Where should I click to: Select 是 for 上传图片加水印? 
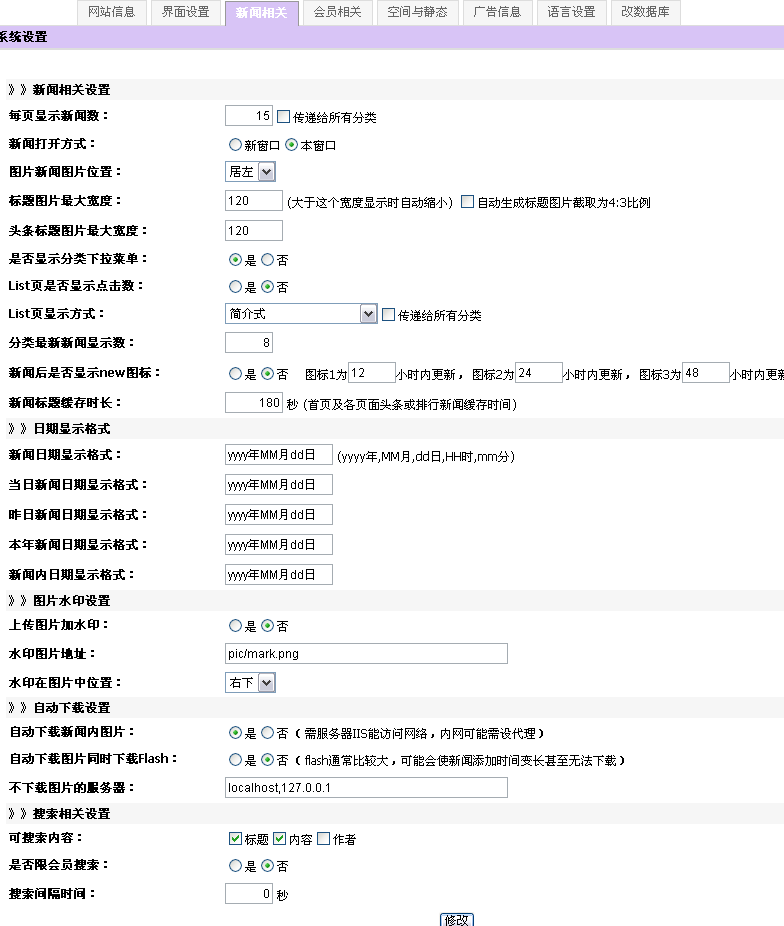tap(236, 625)
